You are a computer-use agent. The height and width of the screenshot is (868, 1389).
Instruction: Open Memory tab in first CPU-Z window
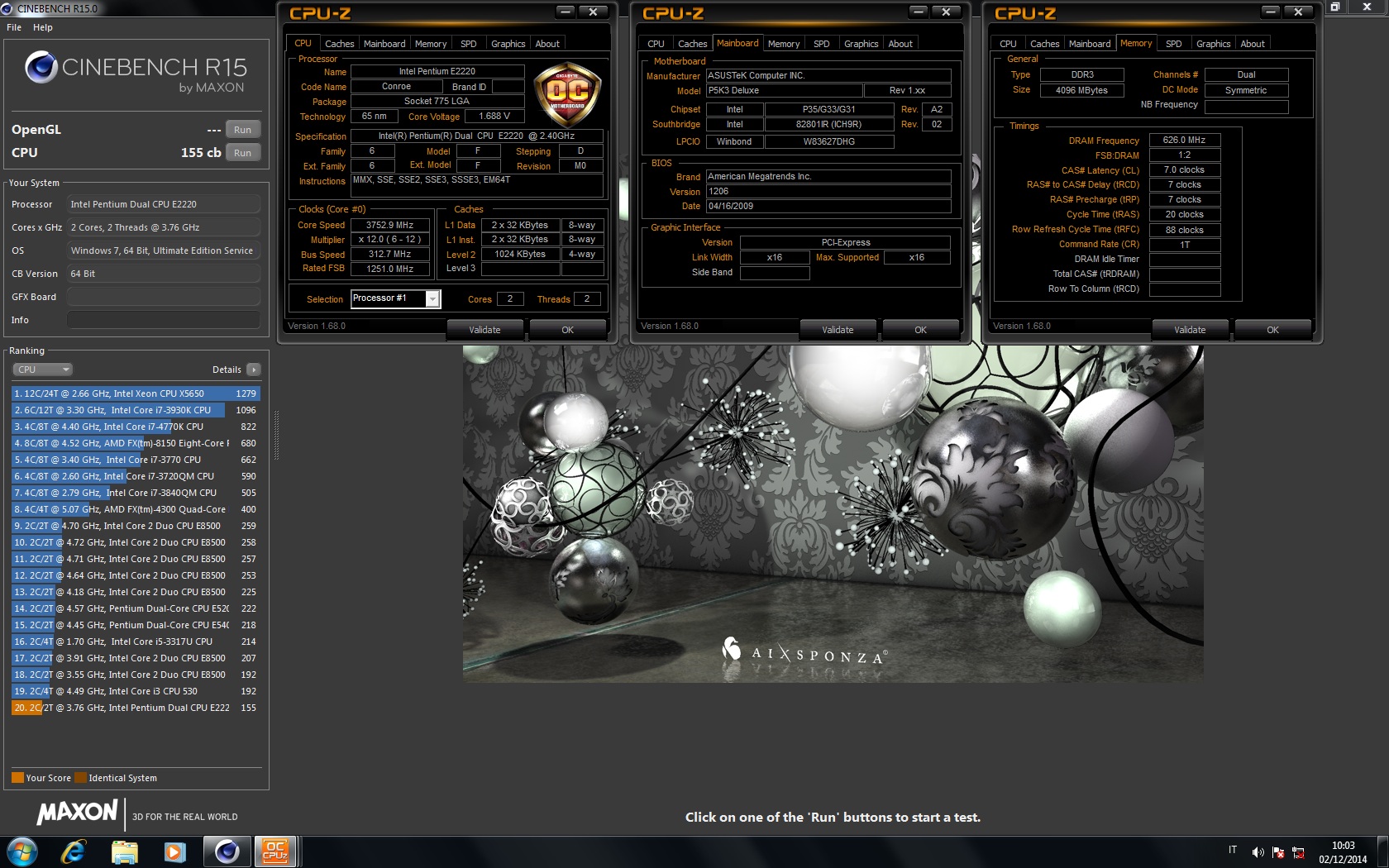[431, 44]
